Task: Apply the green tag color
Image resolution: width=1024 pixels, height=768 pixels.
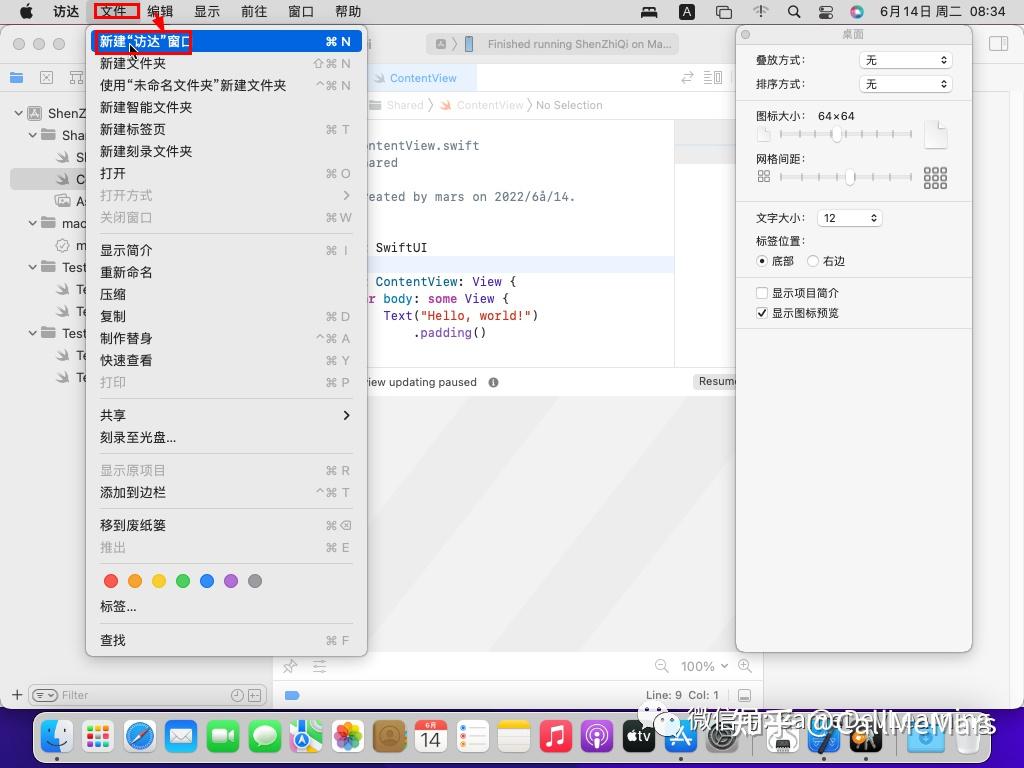Action: click(x=183, y=581)
